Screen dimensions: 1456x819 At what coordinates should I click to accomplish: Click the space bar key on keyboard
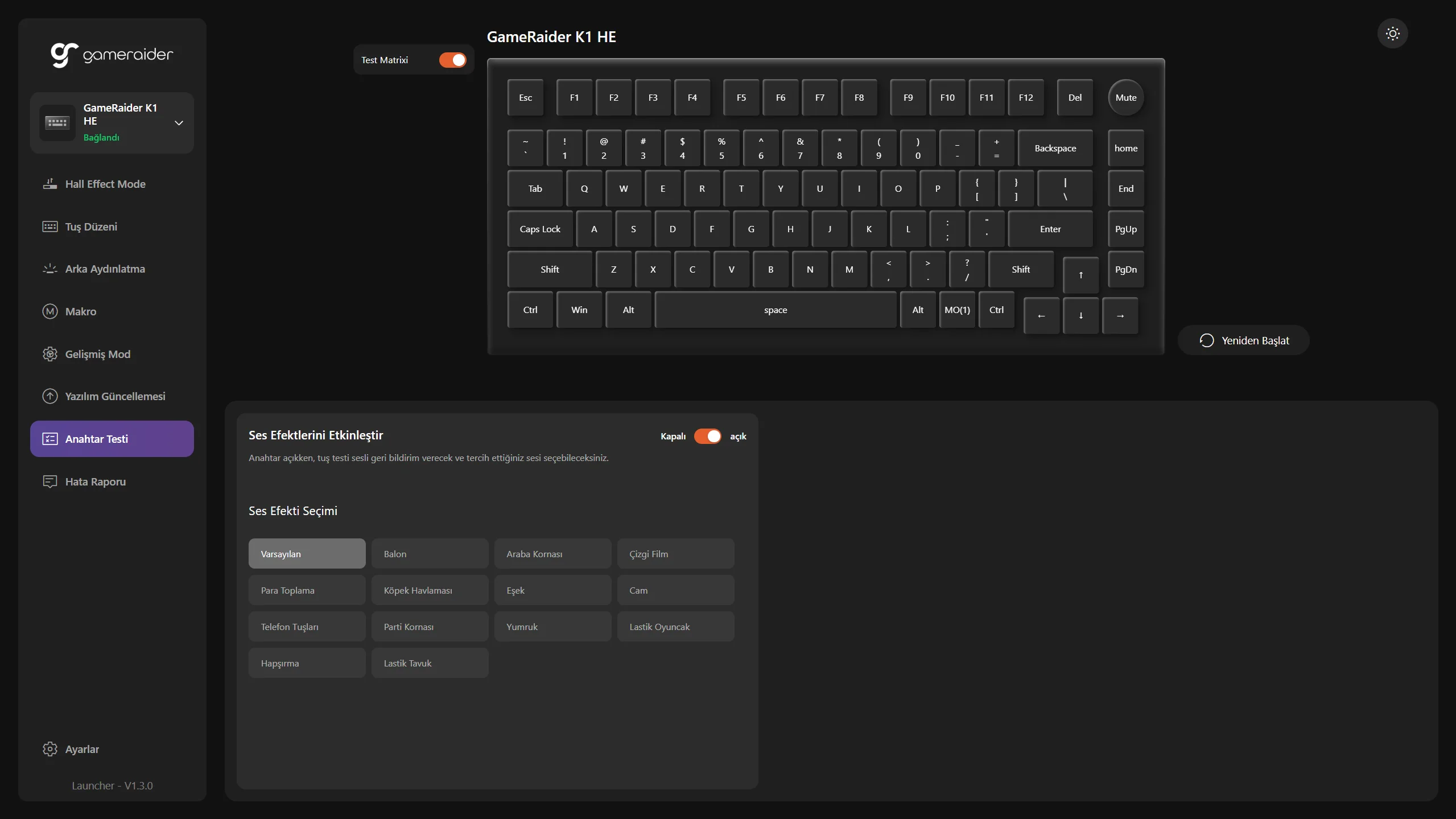(x=775, y=310)
